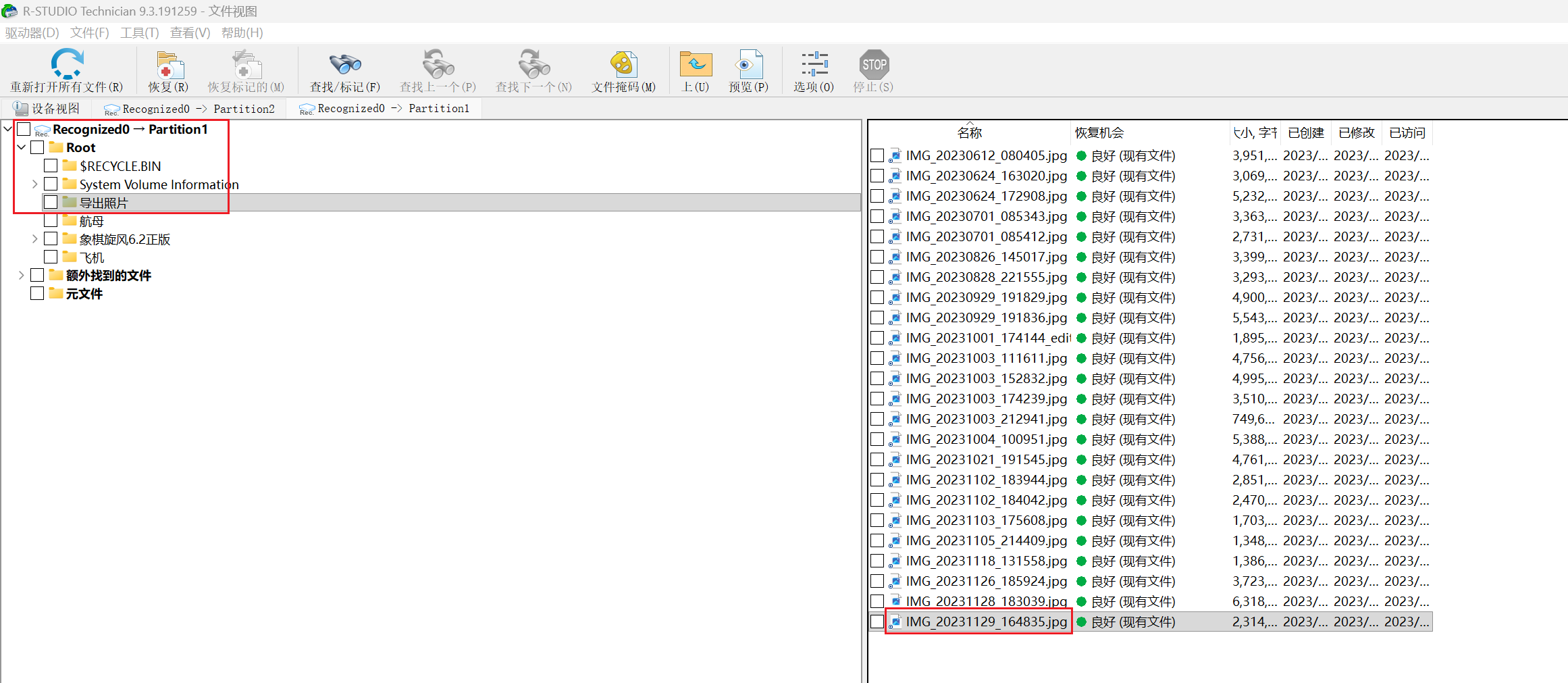Tick checkbox for IMG_20230612_080405.jpg
This screenshot has width=1568, height=683.
877,156
